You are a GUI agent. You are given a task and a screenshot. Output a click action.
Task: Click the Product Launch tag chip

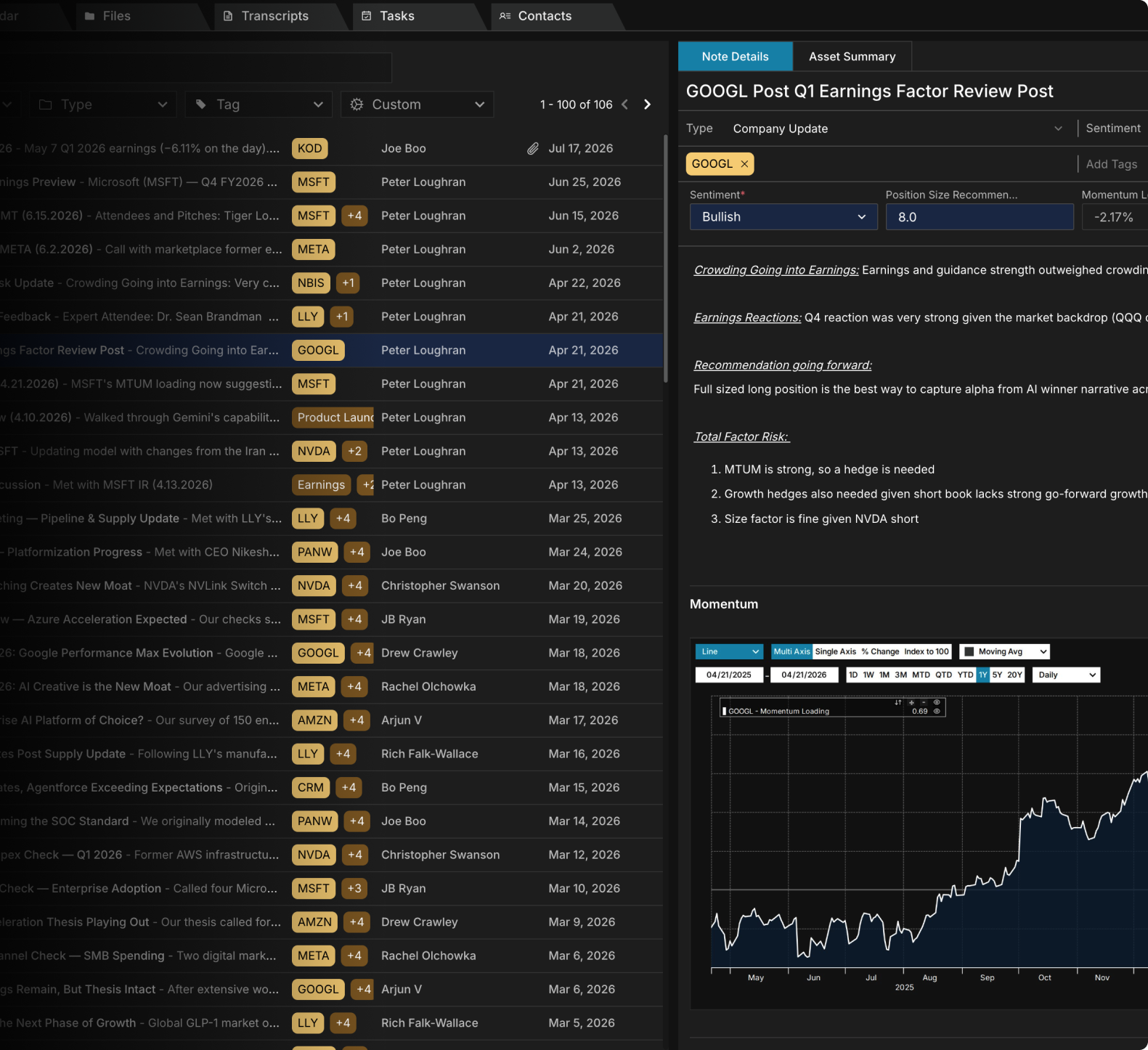click(x=333, y=418)
